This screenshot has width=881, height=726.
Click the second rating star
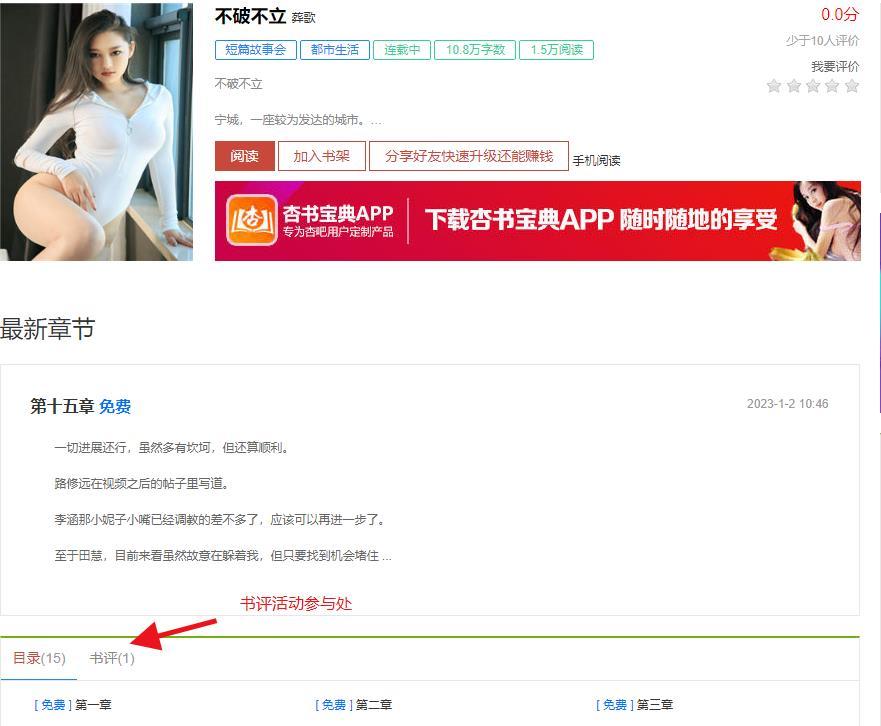793,85
